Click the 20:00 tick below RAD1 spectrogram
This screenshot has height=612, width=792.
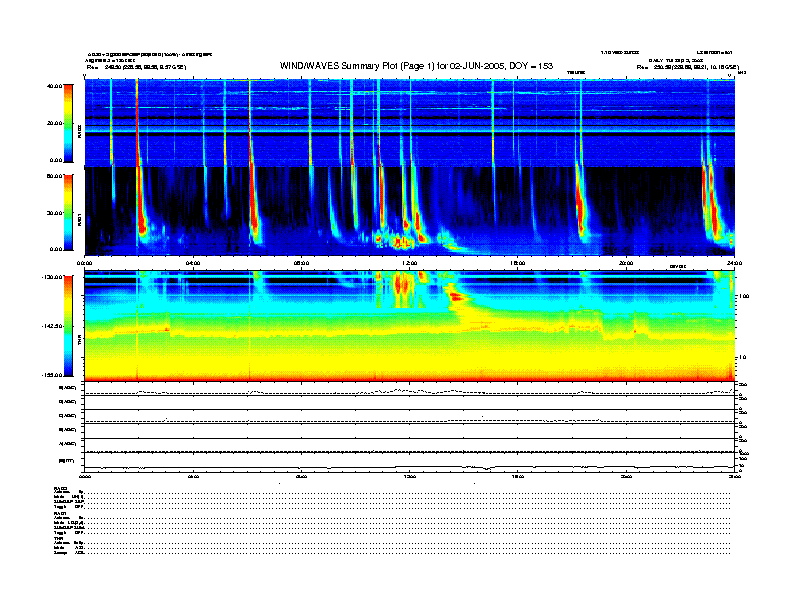[626, 263]
